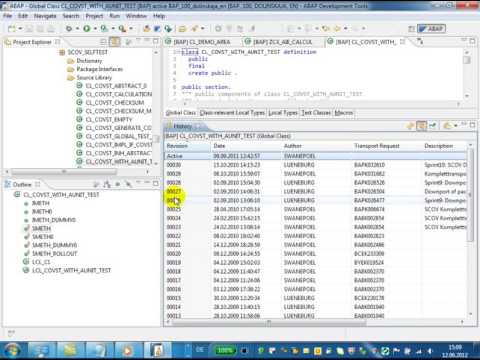Click the History navigation icon before the dropdown

447,126
